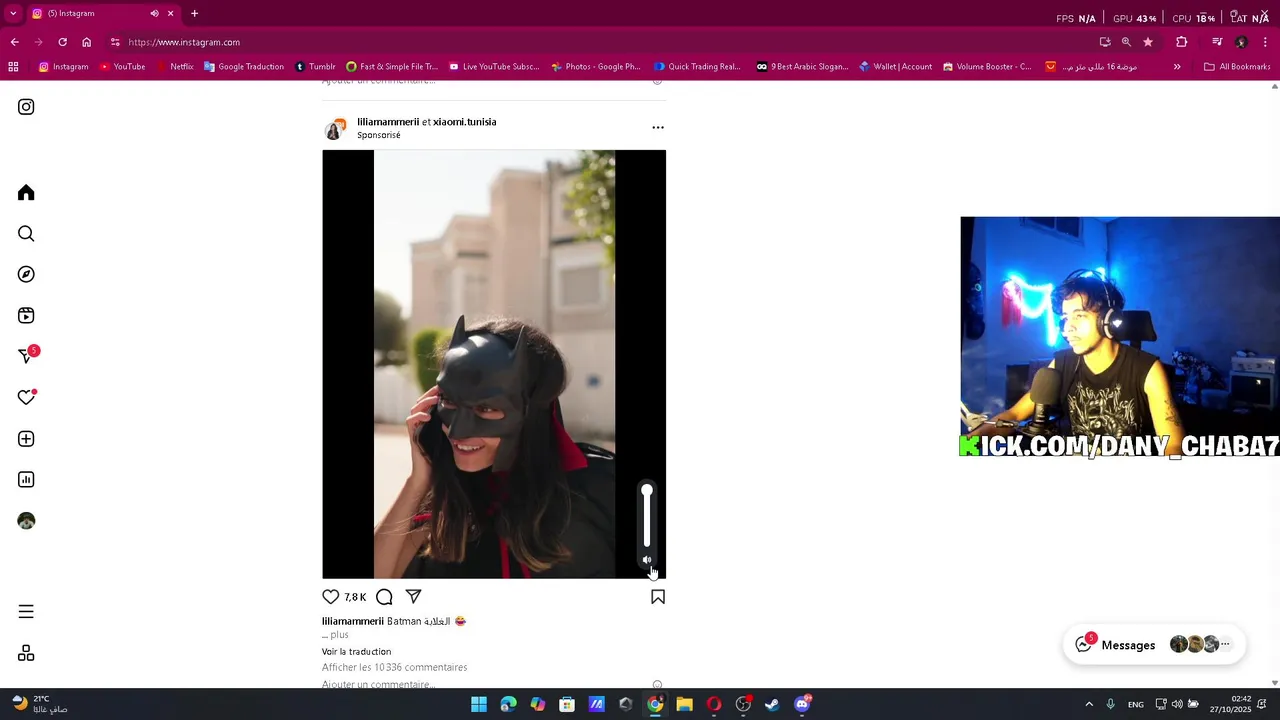Open the Tumblr bookmark
1280x720 pixels.
click(x=315, y=67)
